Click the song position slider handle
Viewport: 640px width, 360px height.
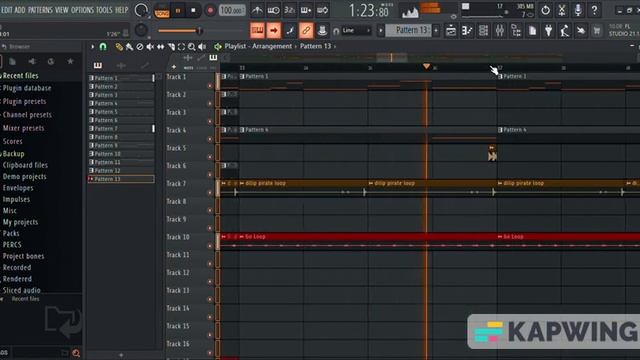200,31
